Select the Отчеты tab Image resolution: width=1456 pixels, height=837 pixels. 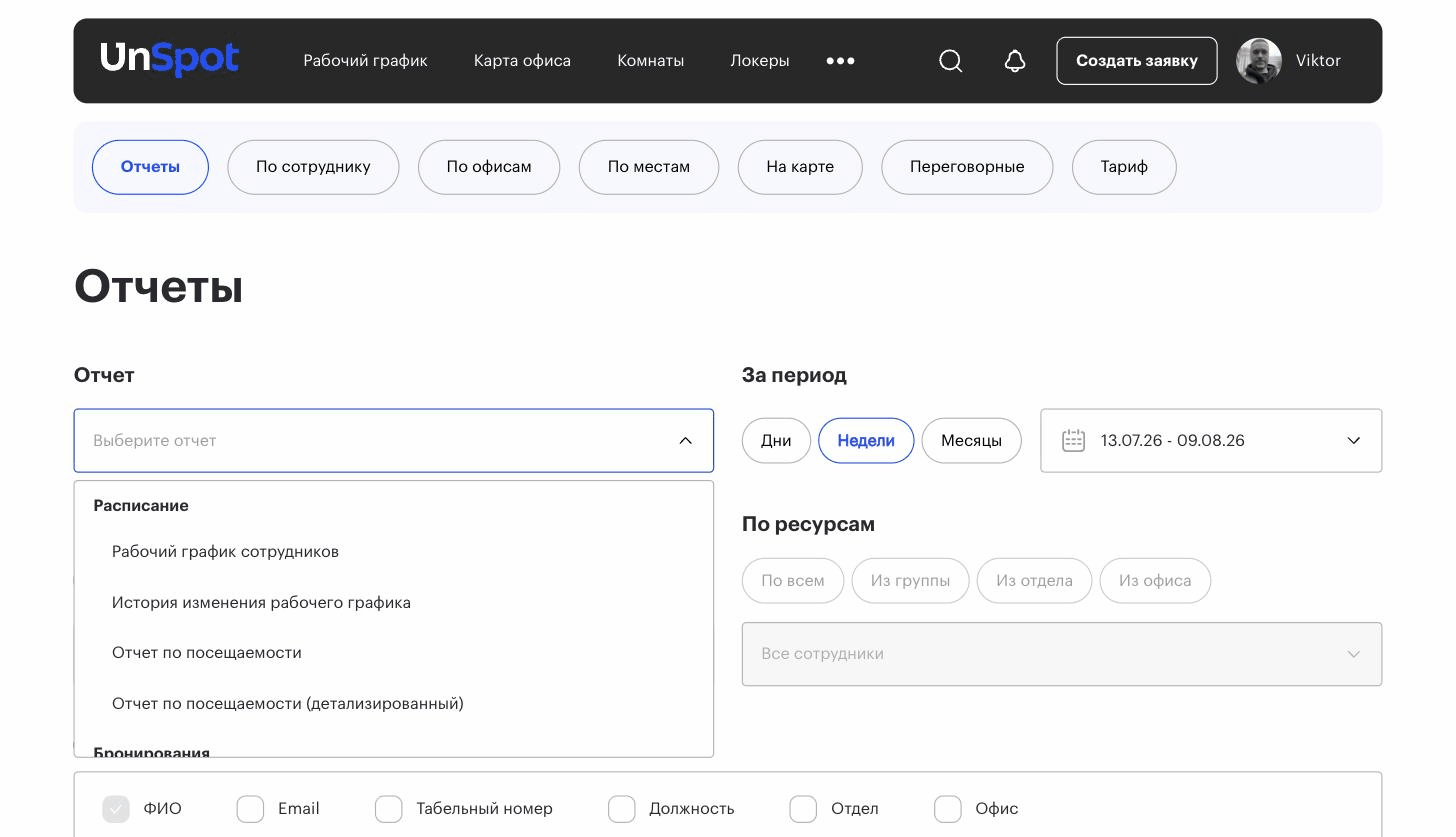(x=150, y=167)
